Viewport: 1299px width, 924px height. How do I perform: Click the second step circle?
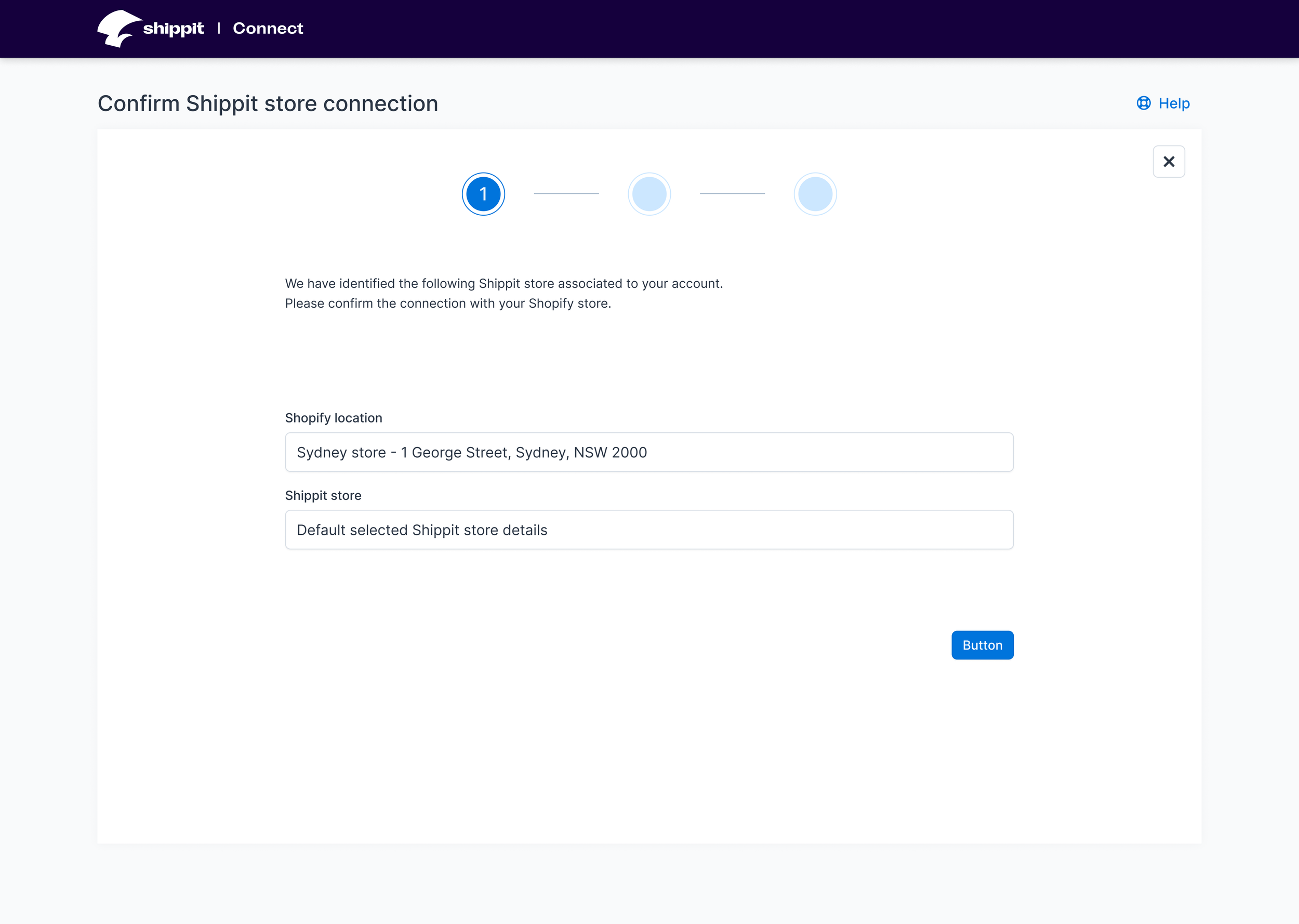click(649, 194)
